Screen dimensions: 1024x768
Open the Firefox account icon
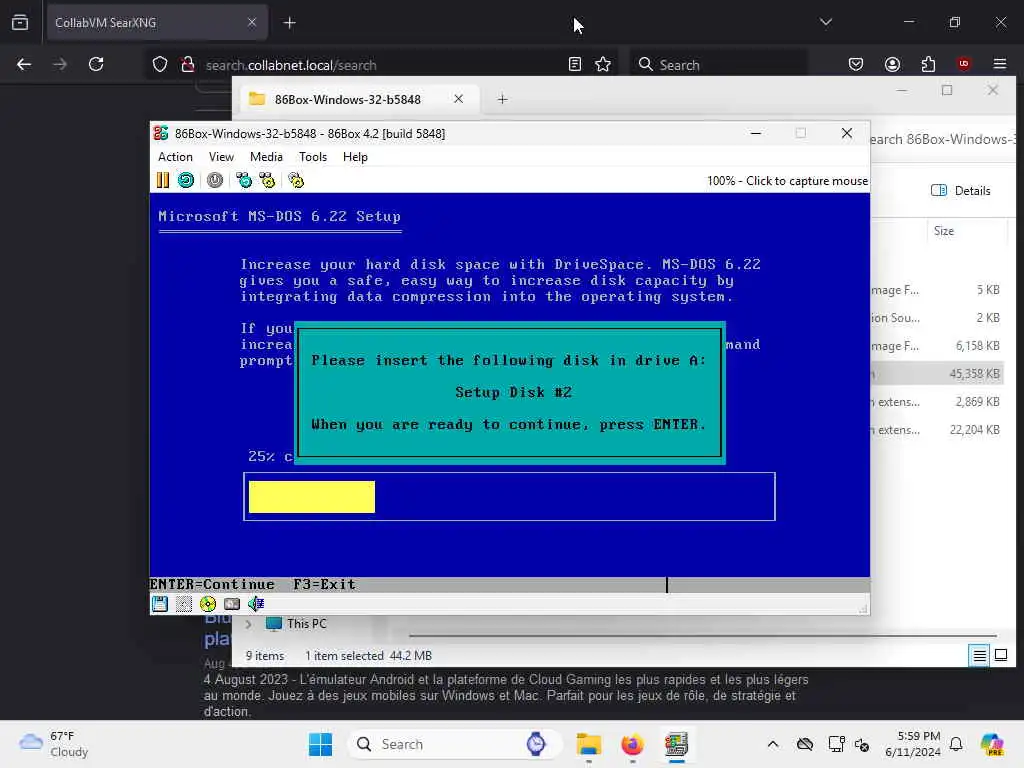pyautogui.click(x=892, y=64)
